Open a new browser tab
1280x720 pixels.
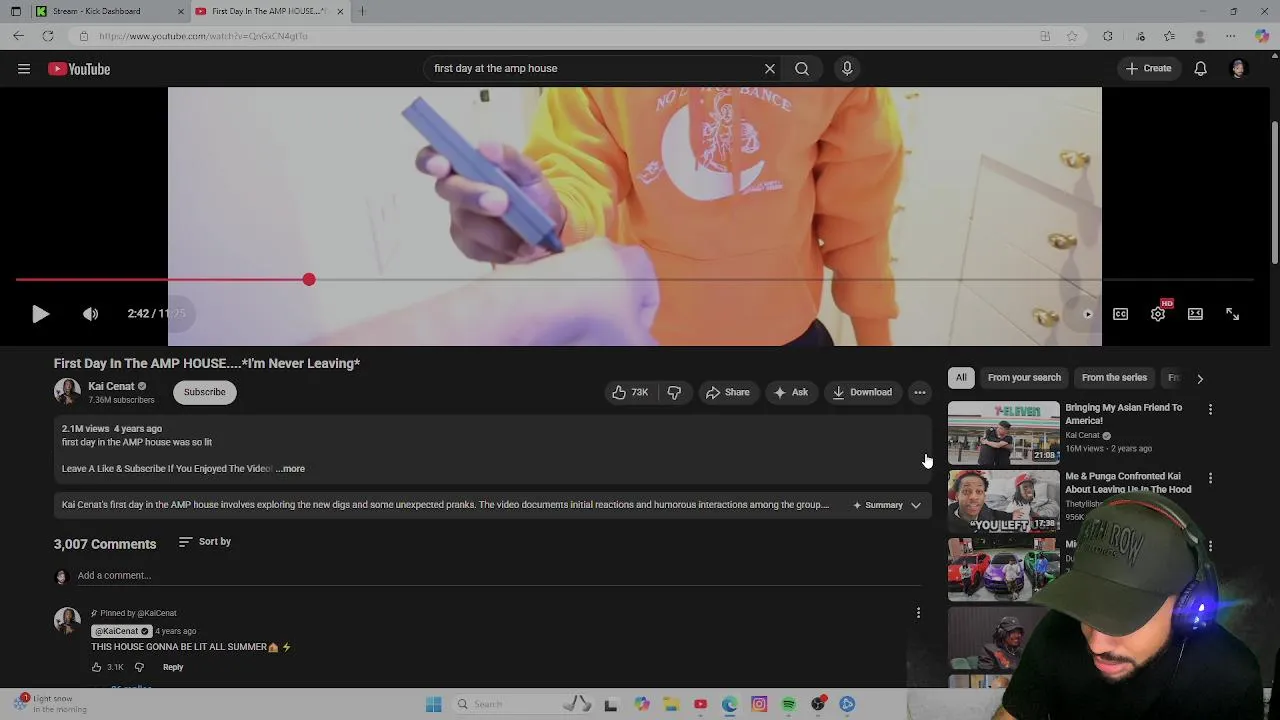(362, 11)
